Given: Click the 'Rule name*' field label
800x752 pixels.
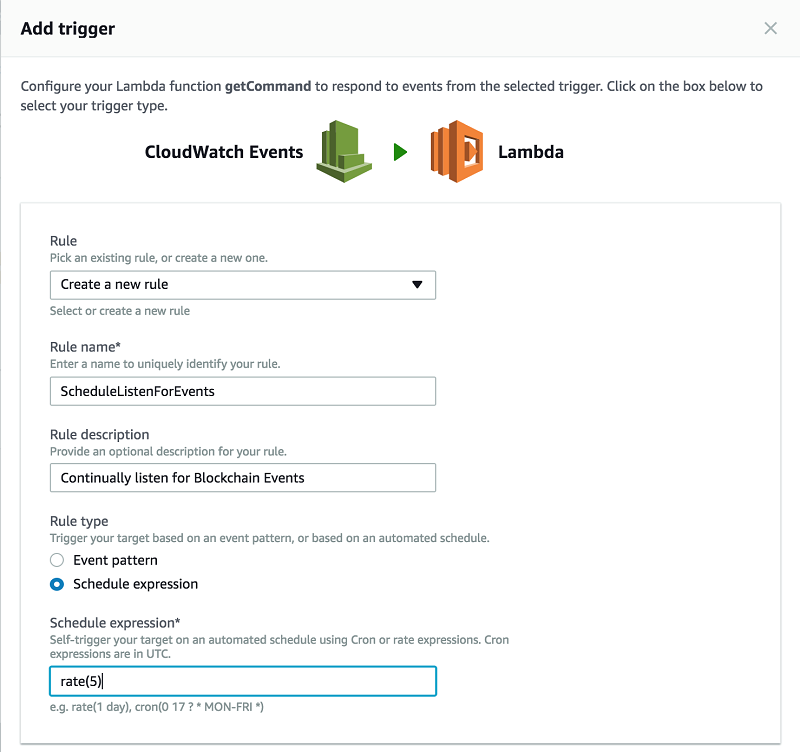Looking at the screenshot, I should [x=85, y=347].
